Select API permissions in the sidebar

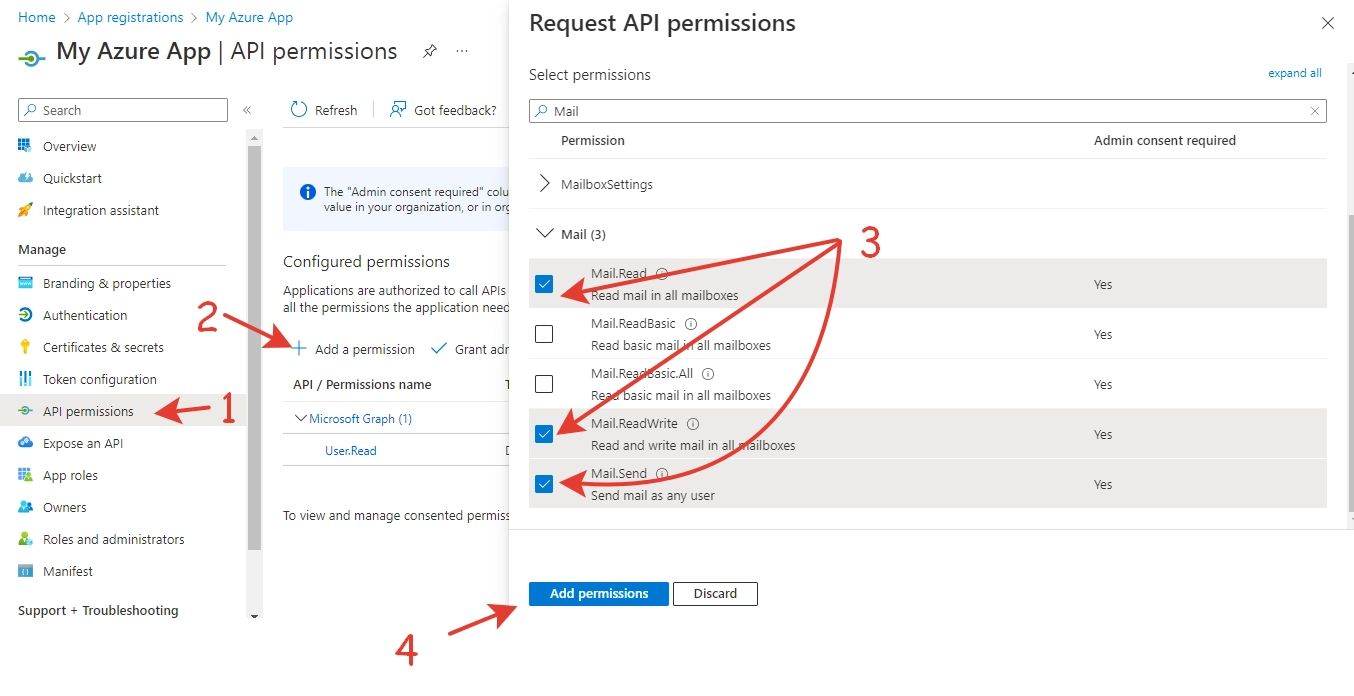(88, 411)
